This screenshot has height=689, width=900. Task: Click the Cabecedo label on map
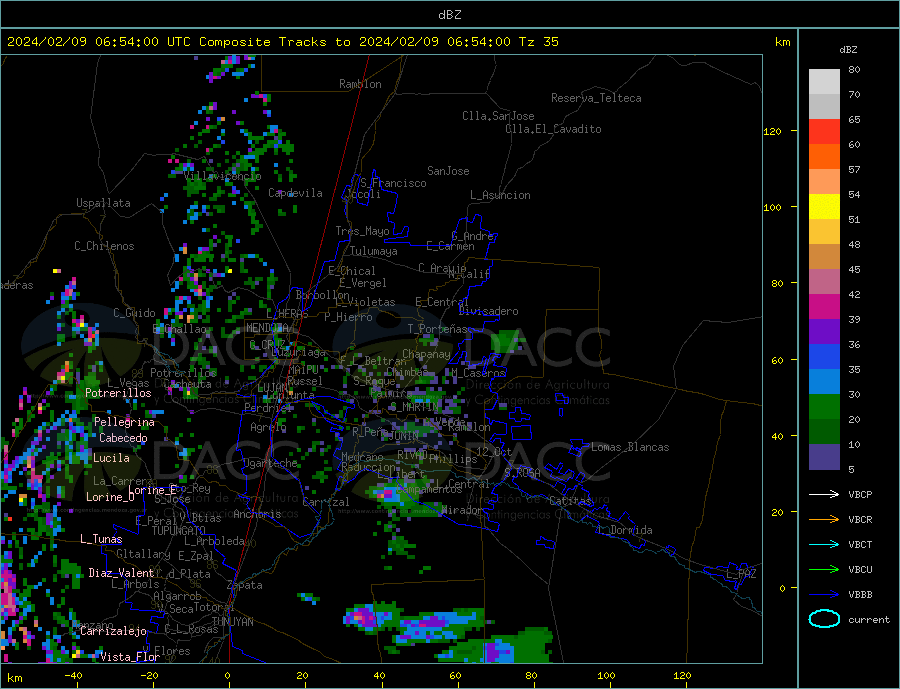pyautogui.click(x=123, y=438)
